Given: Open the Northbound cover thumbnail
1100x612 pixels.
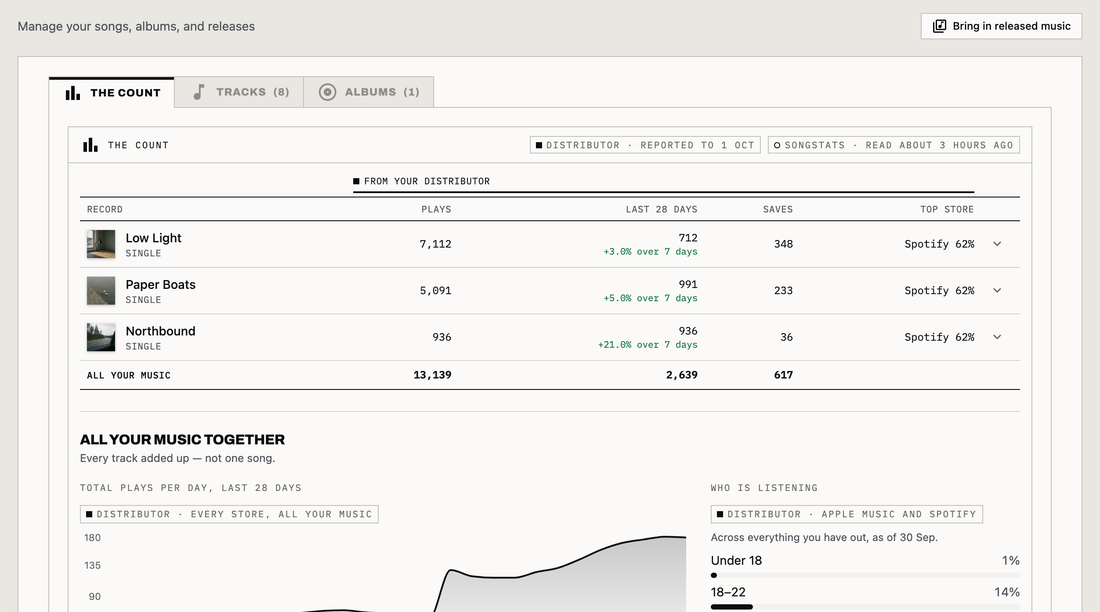Looking at the screenshot, I should 101,337.
